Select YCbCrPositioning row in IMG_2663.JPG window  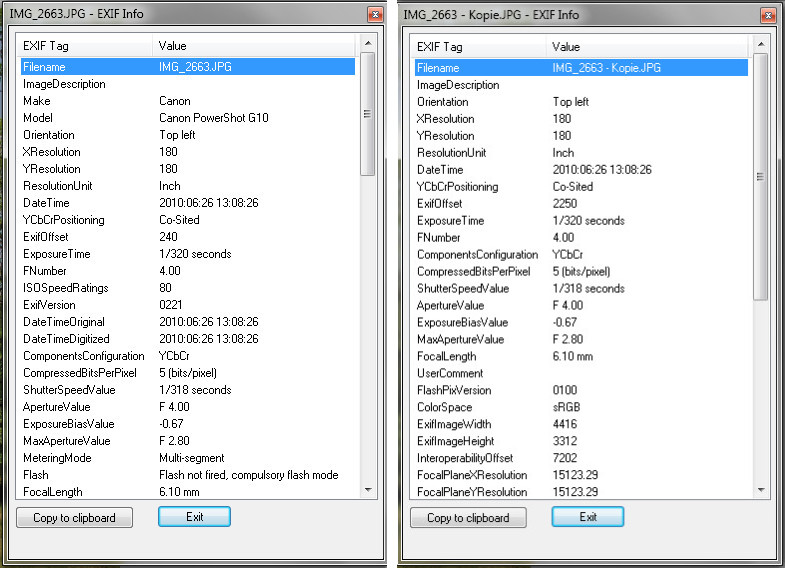188,220
